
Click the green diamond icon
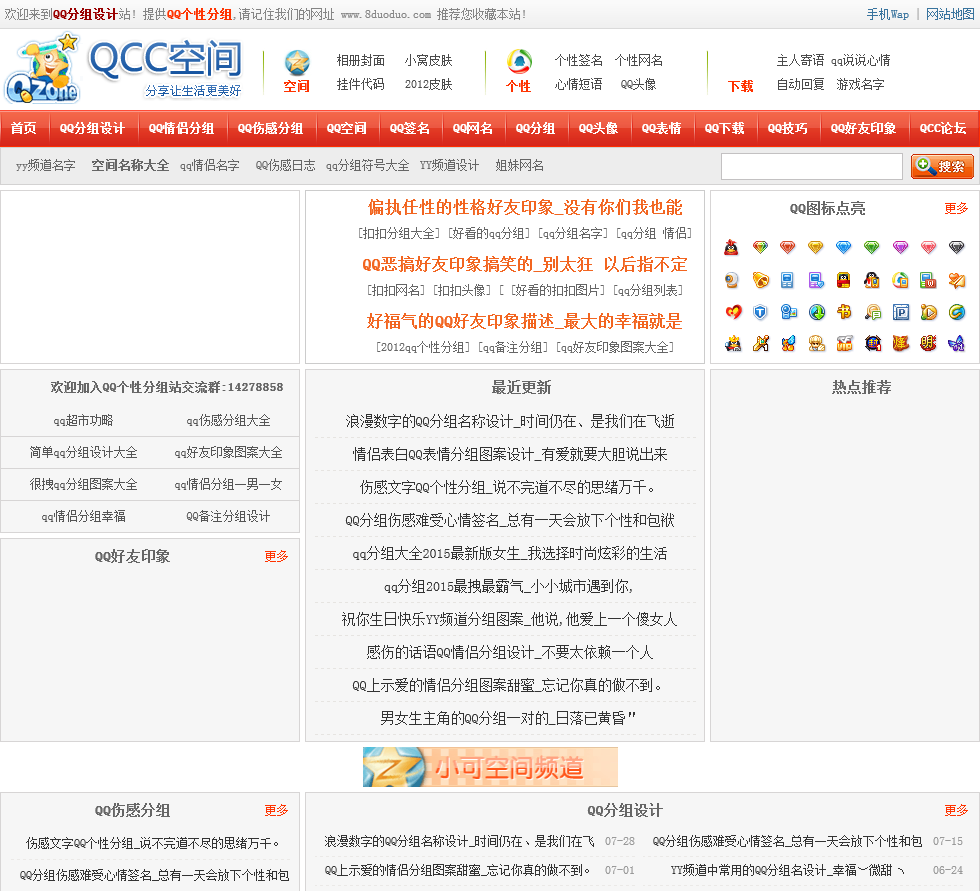[x=872, y=247]
